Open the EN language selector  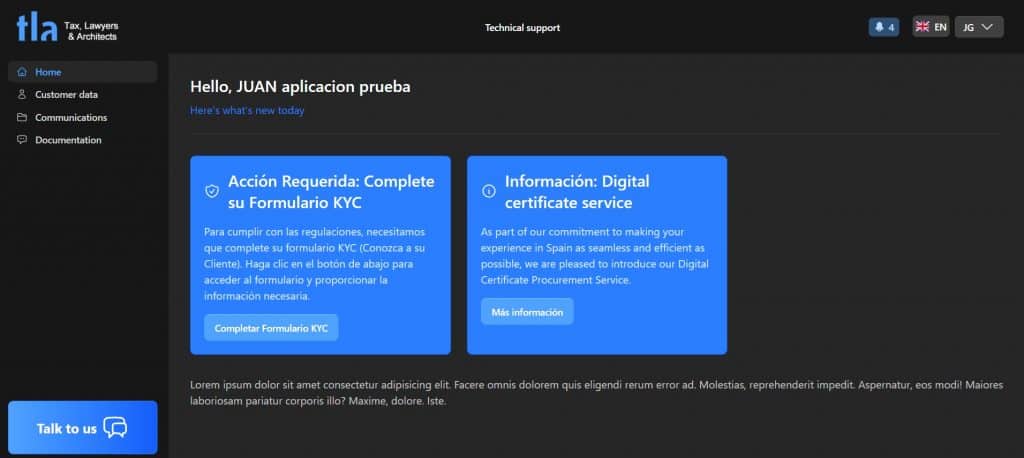930,27
